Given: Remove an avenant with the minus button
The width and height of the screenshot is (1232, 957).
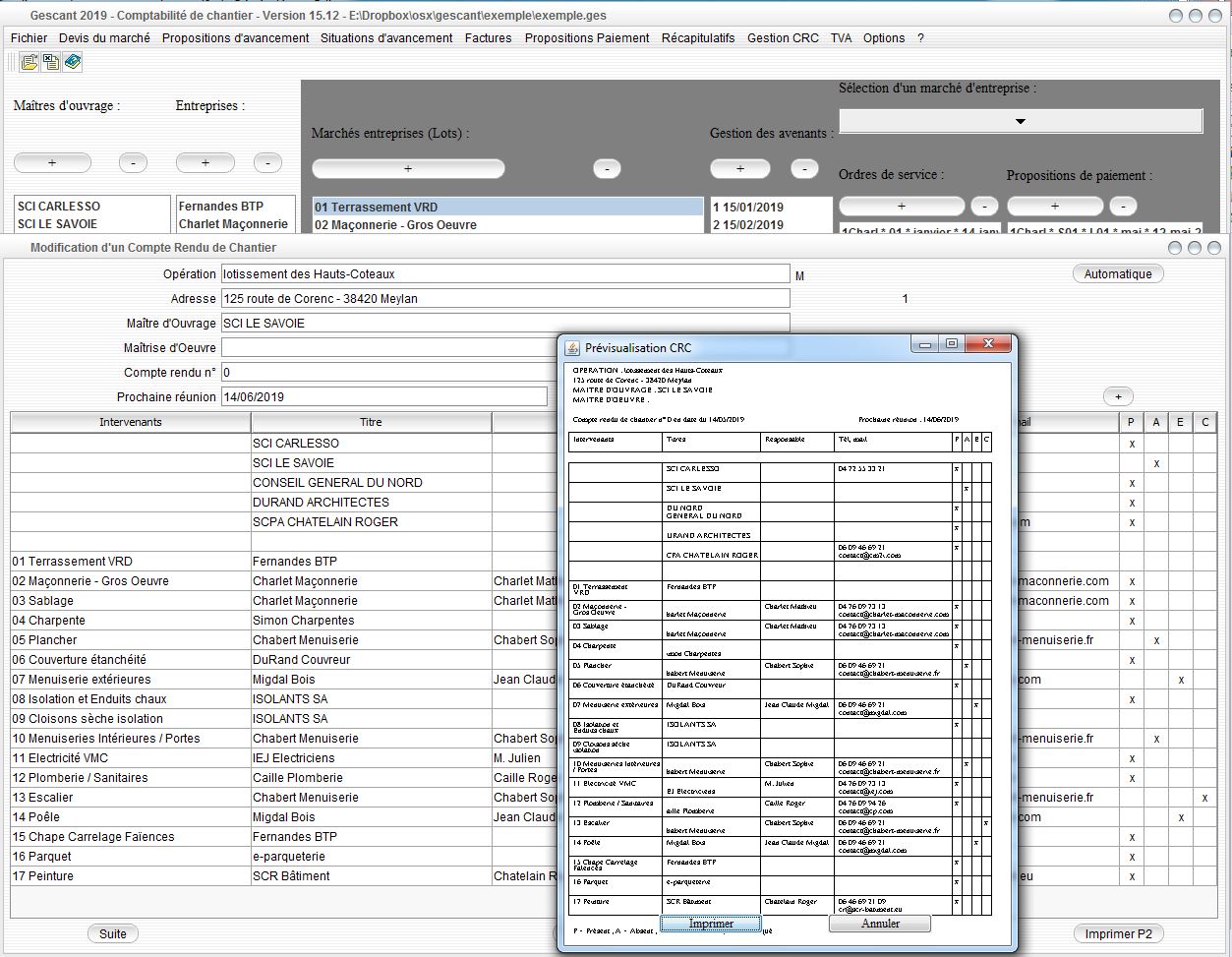Looking at the screenshot, I should 804,169.
